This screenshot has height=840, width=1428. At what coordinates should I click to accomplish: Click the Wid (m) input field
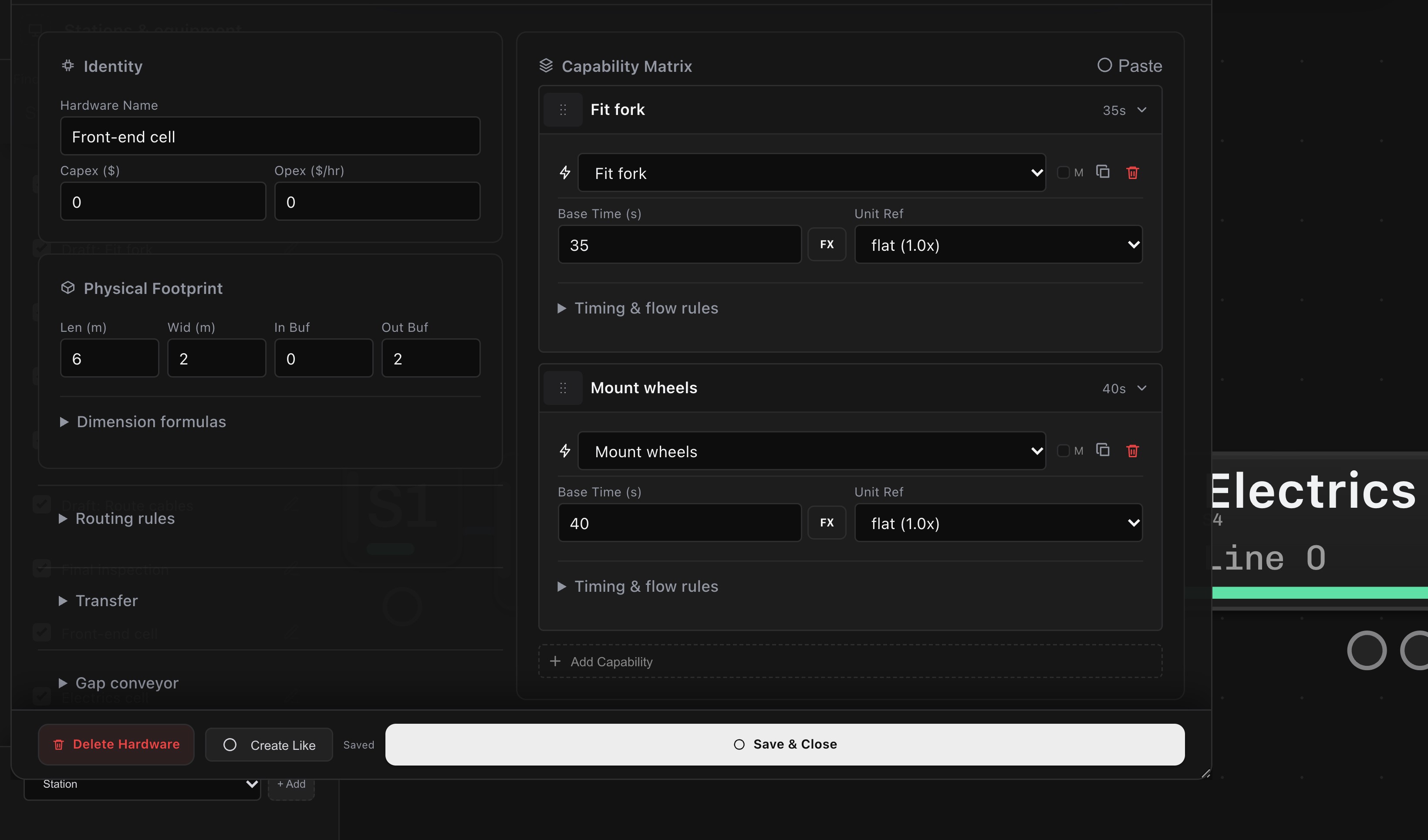216,358
